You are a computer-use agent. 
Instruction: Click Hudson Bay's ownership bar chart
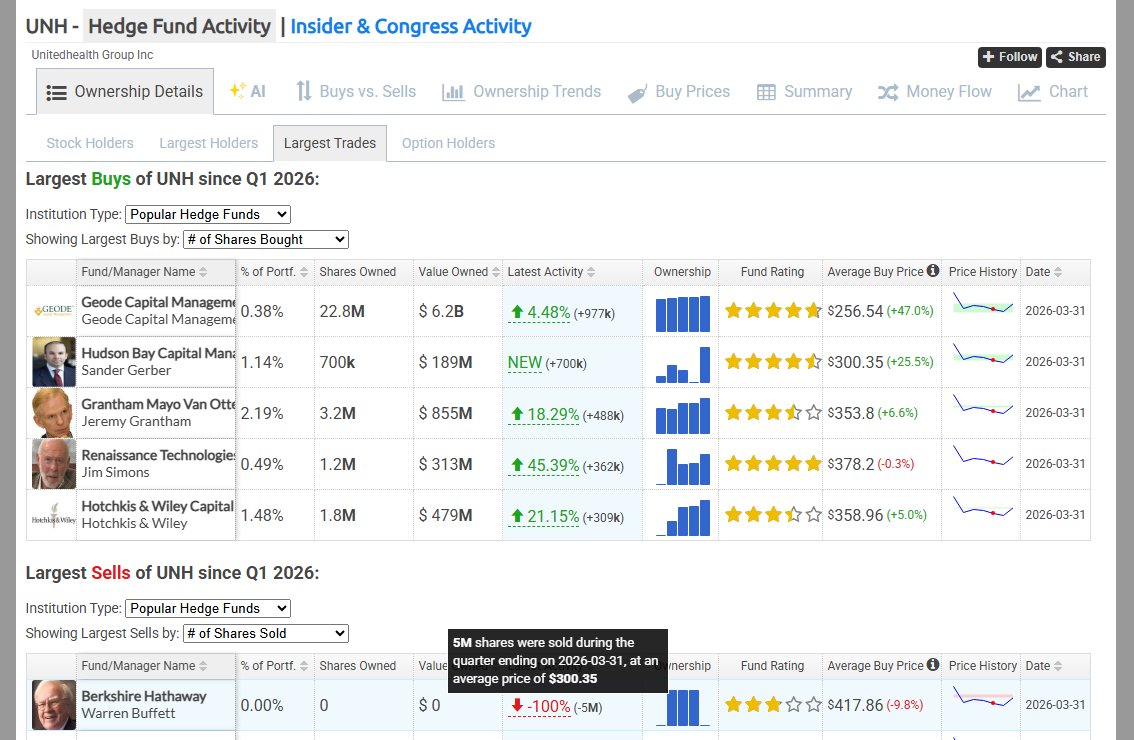tap(683, 365)
